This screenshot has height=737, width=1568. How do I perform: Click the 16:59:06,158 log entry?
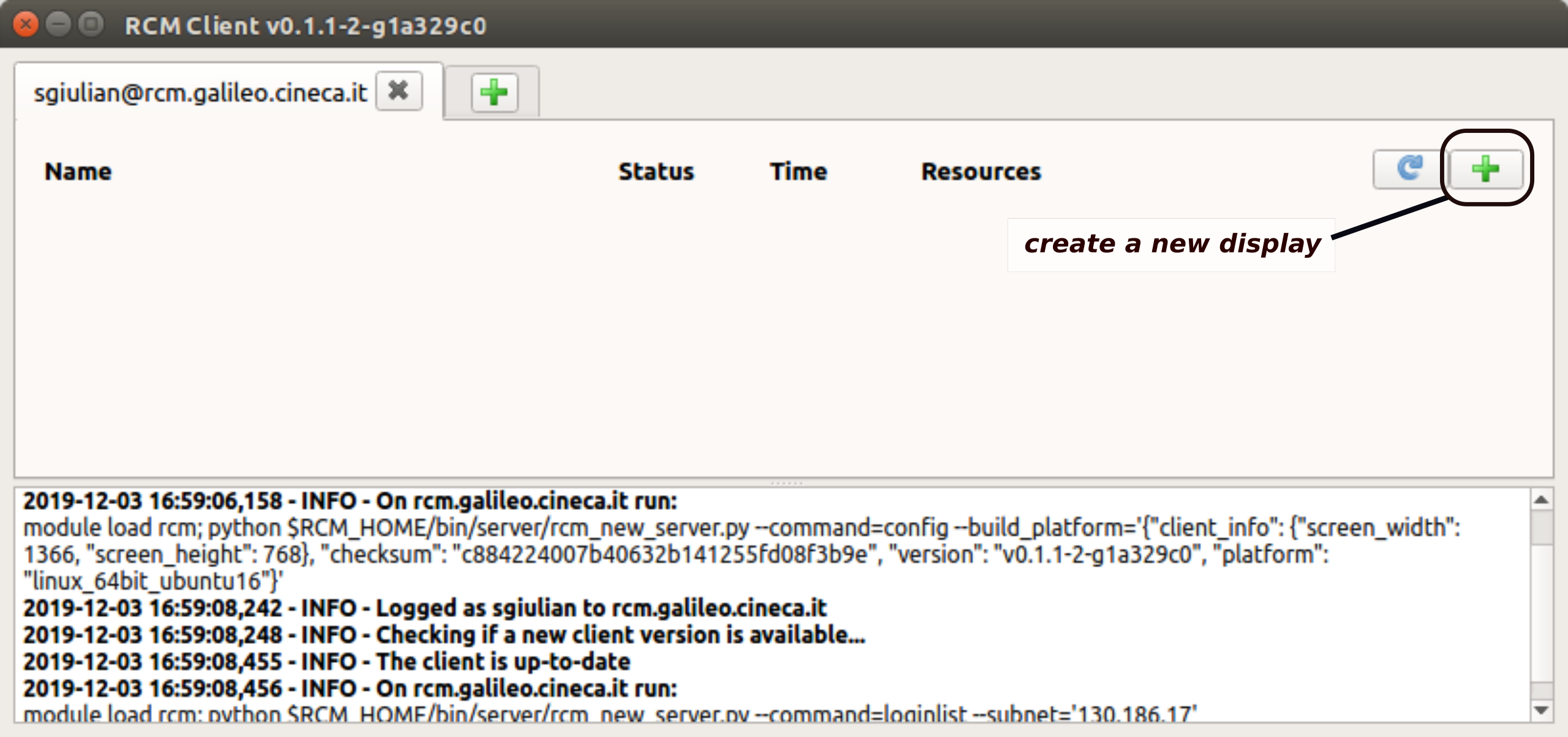click(x=350, y=501)
